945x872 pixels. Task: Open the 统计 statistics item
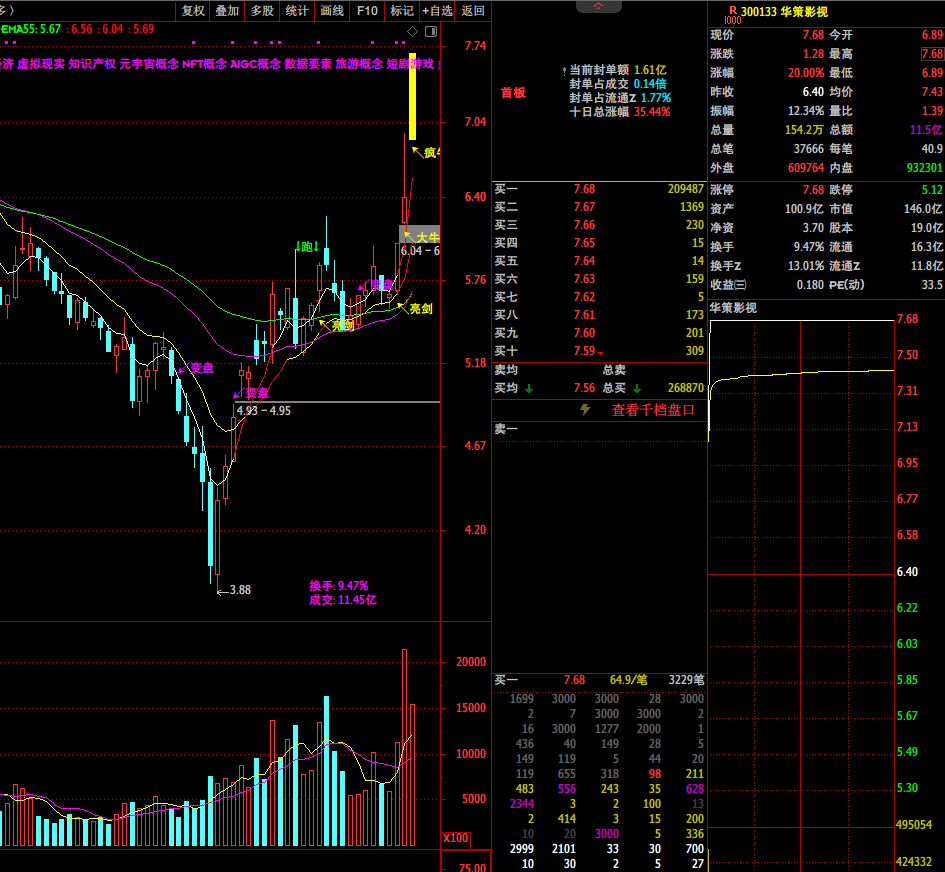point(297,11)
